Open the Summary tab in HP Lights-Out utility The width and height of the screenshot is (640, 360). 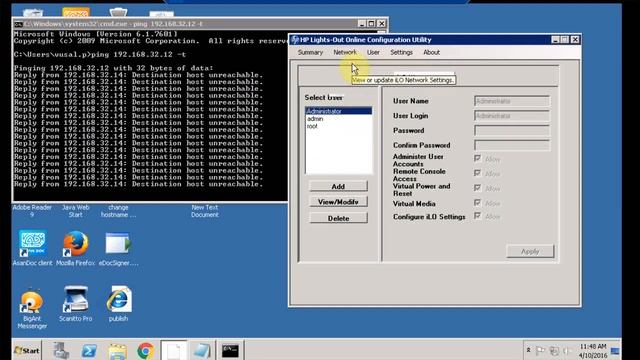[310, 52]
